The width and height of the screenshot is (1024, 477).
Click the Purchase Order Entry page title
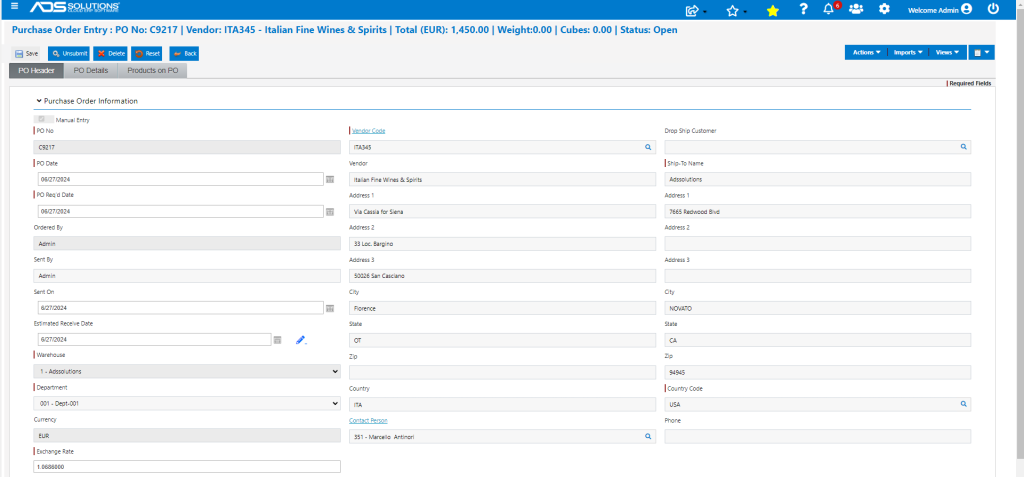344,30
